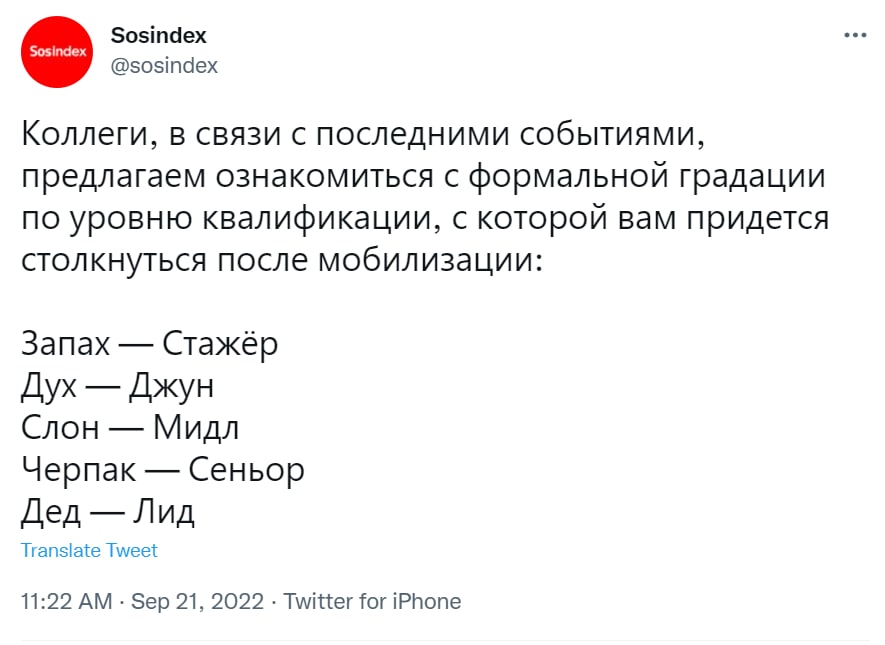The width and height of the screenshot is (885, 645).
Task: Click the line "Запах — Стажёр"
Action: point(149,344)
